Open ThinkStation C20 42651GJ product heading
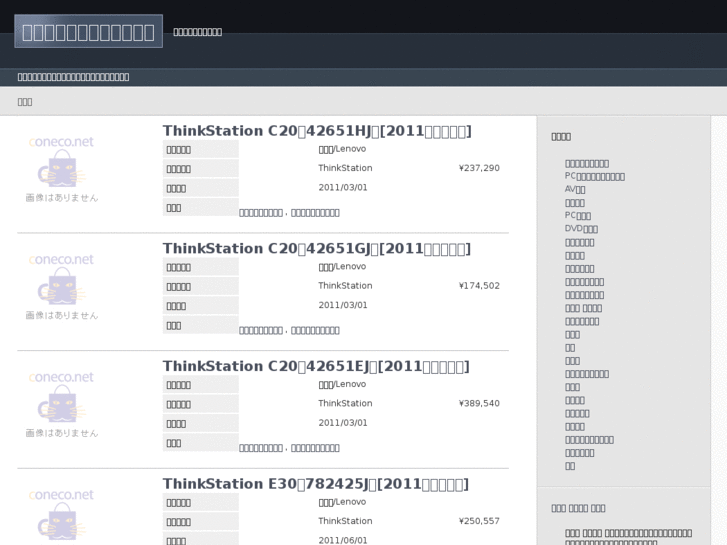The width and height of the screenshot is (727, 545). 316,249
